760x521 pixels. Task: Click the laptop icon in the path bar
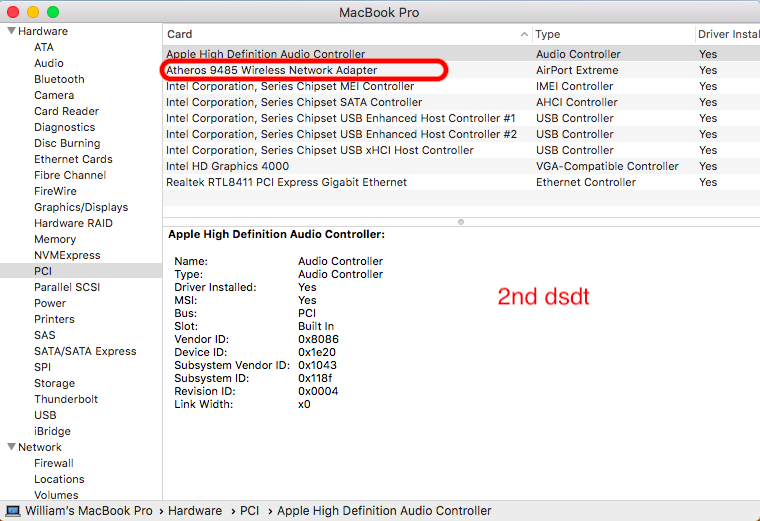[13, 511]
